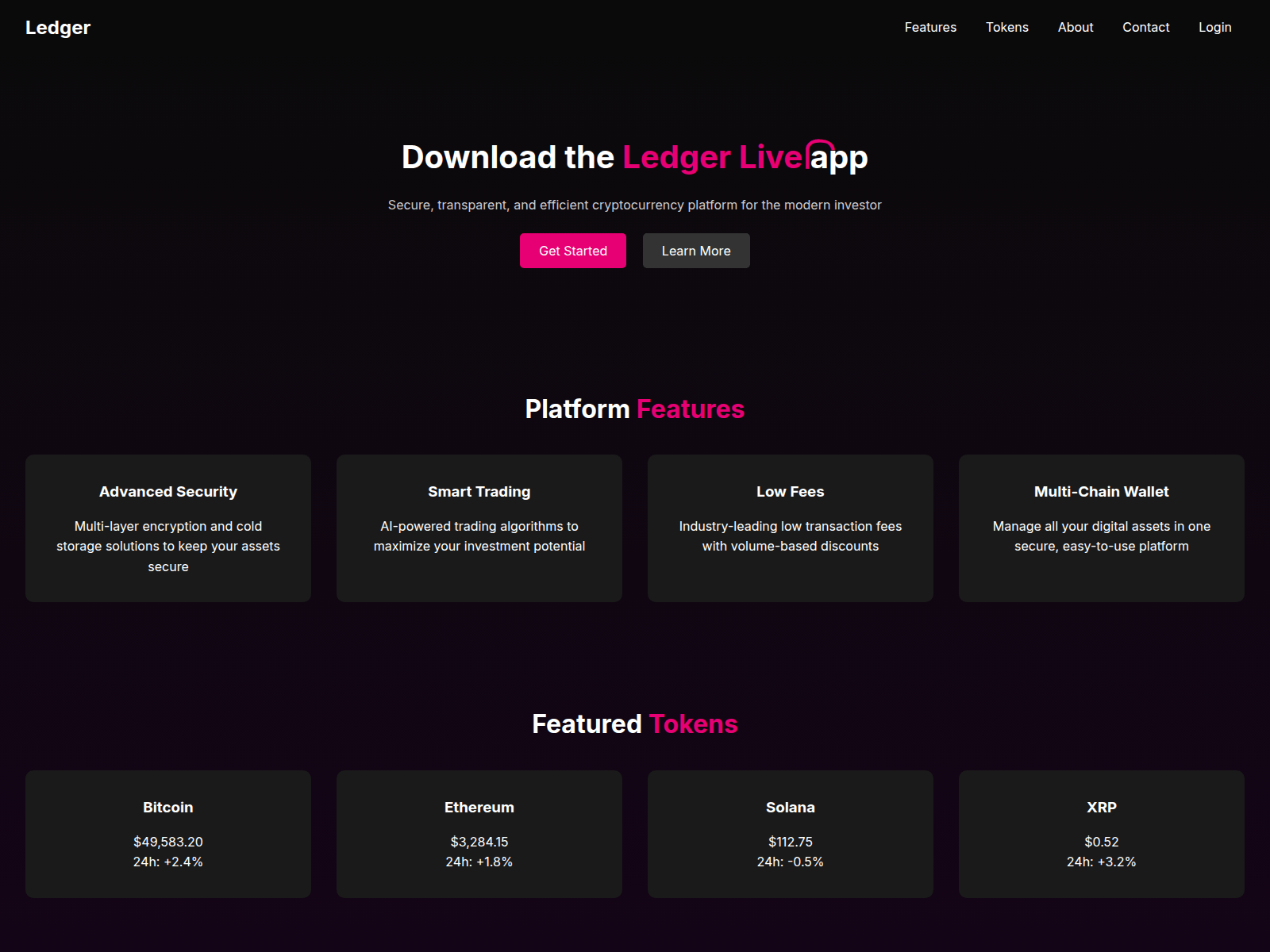Click the Learn More button
This screenshot has height=952, width=1270.
[x=696, y=251]
